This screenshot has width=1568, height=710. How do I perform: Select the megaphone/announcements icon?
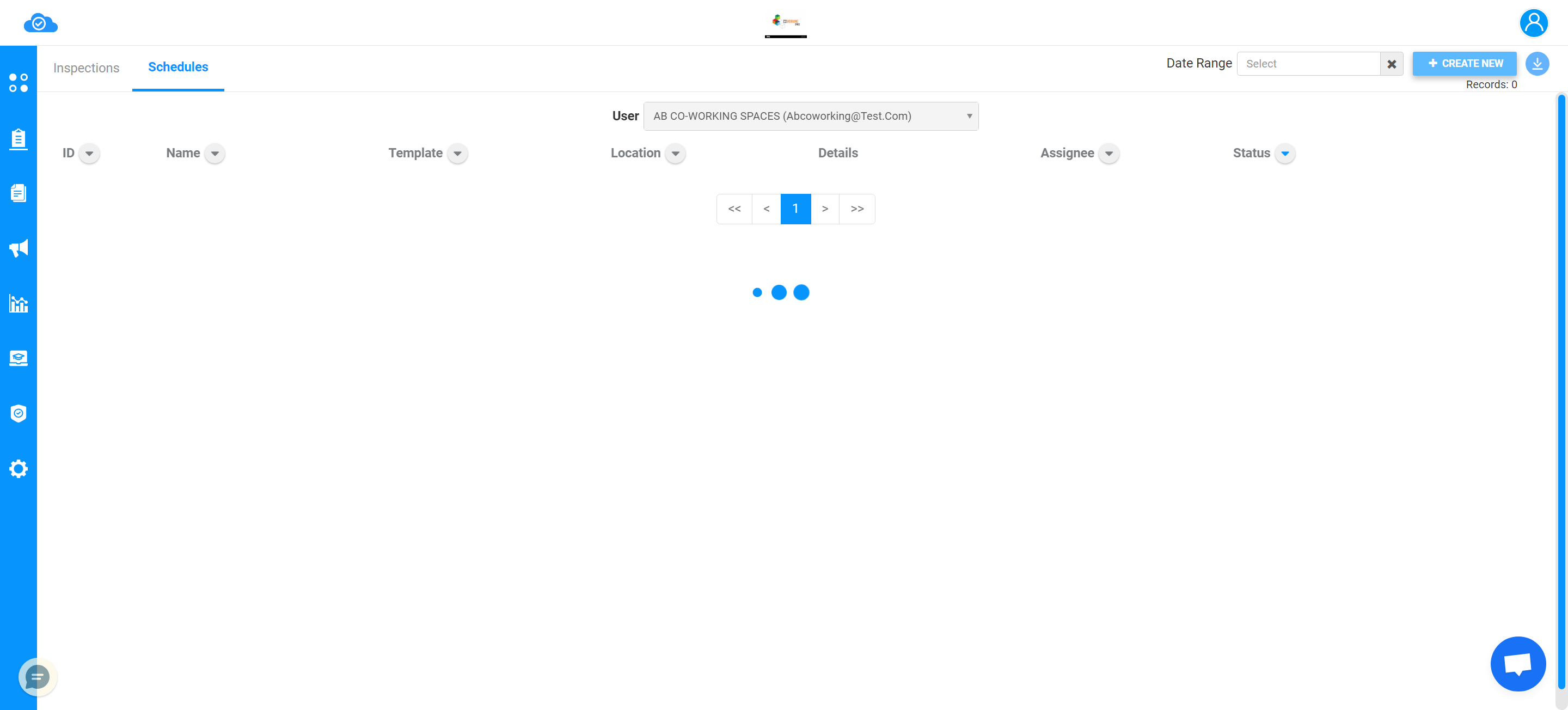[x=19, y=248]
